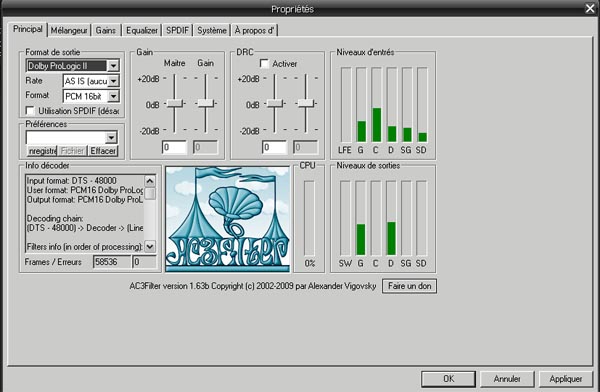
Task: Open the SPDIF tab
Action: click(x=178, y=31)
